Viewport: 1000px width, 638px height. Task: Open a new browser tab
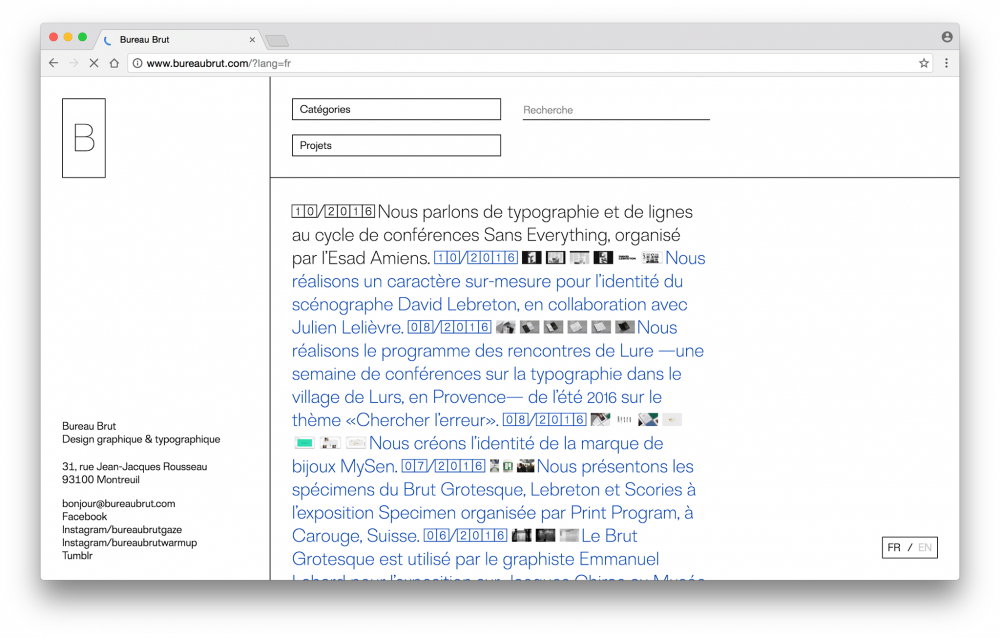(x=277, y=41)
